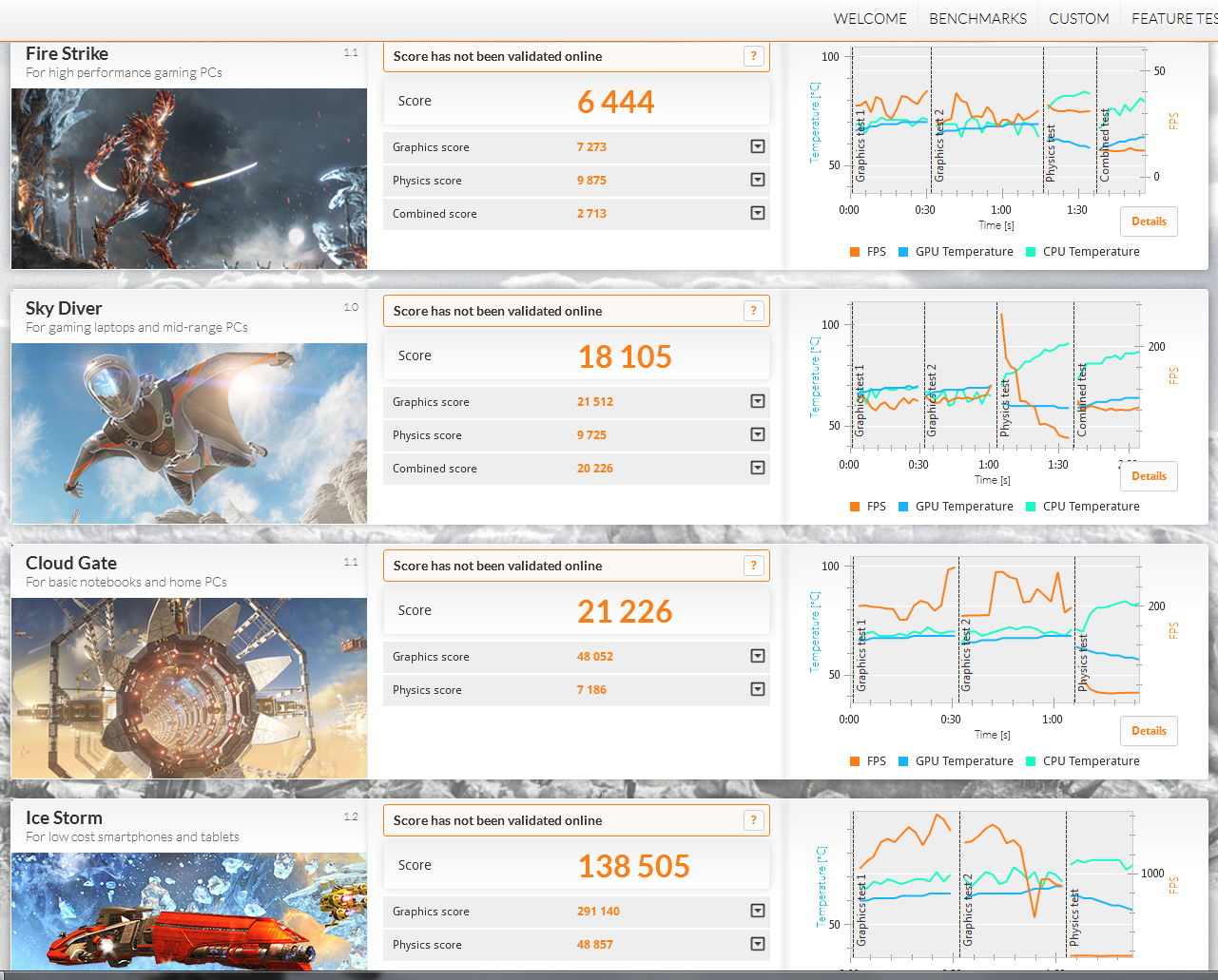The image size is (1218, 980).
Task: Click Sky Diver combined score value 20 226
Action: [595, 469]
